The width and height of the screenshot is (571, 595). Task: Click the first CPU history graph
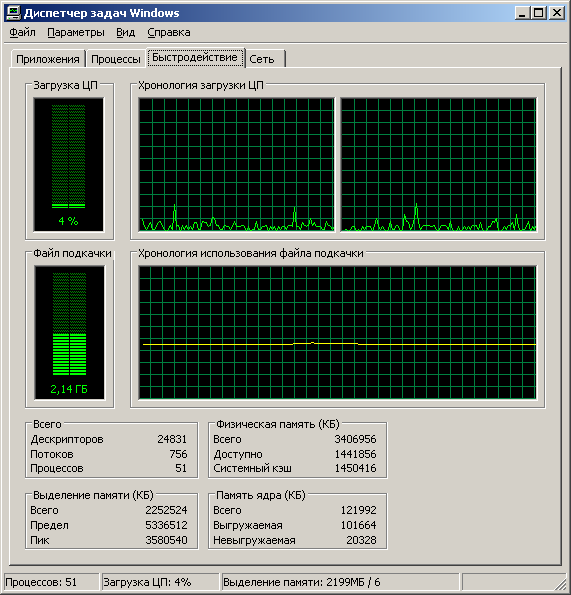236,164
